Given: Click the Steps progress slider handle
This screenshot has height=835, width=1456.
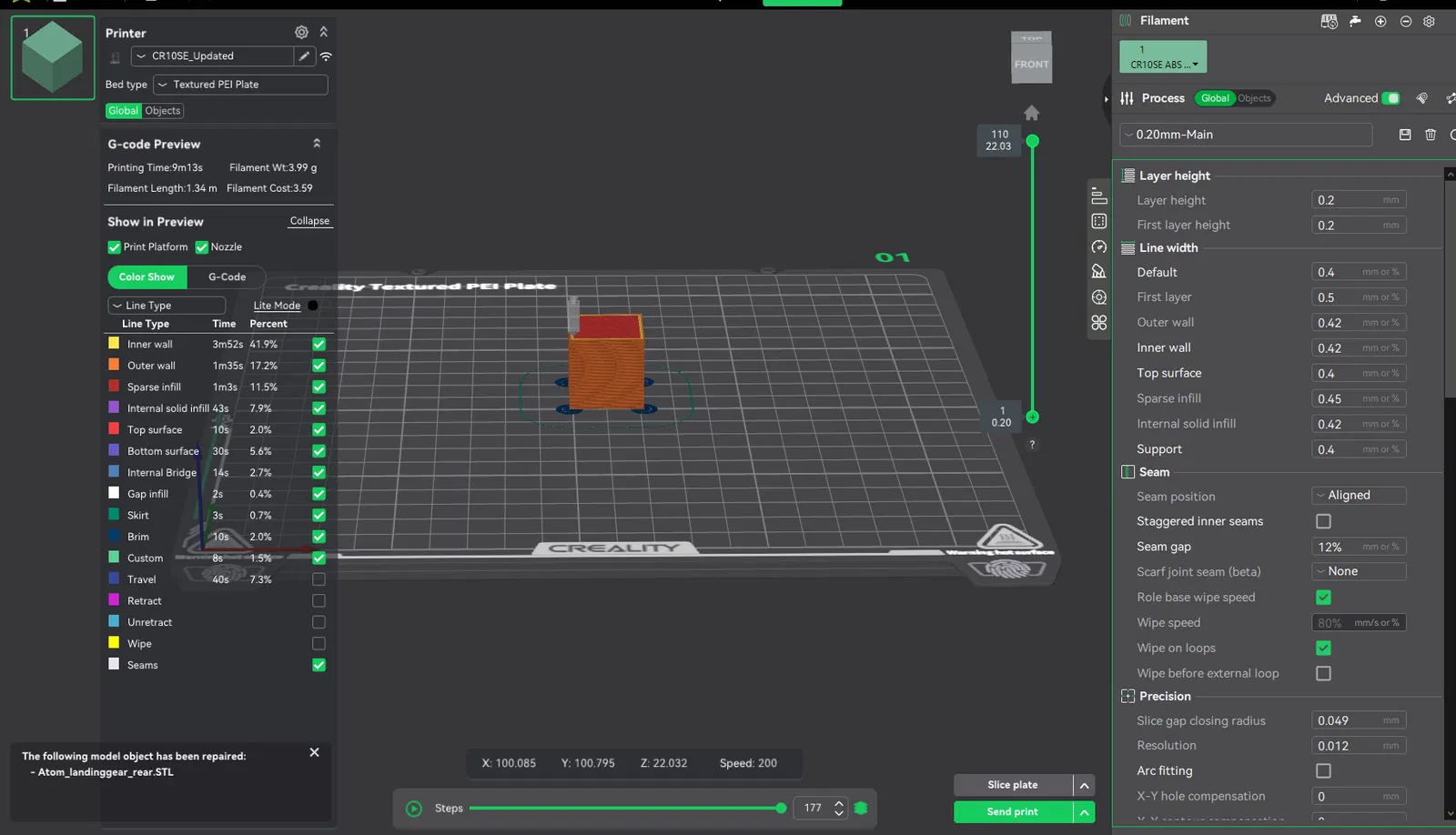Looking at the screenshot, I should 781,808.
